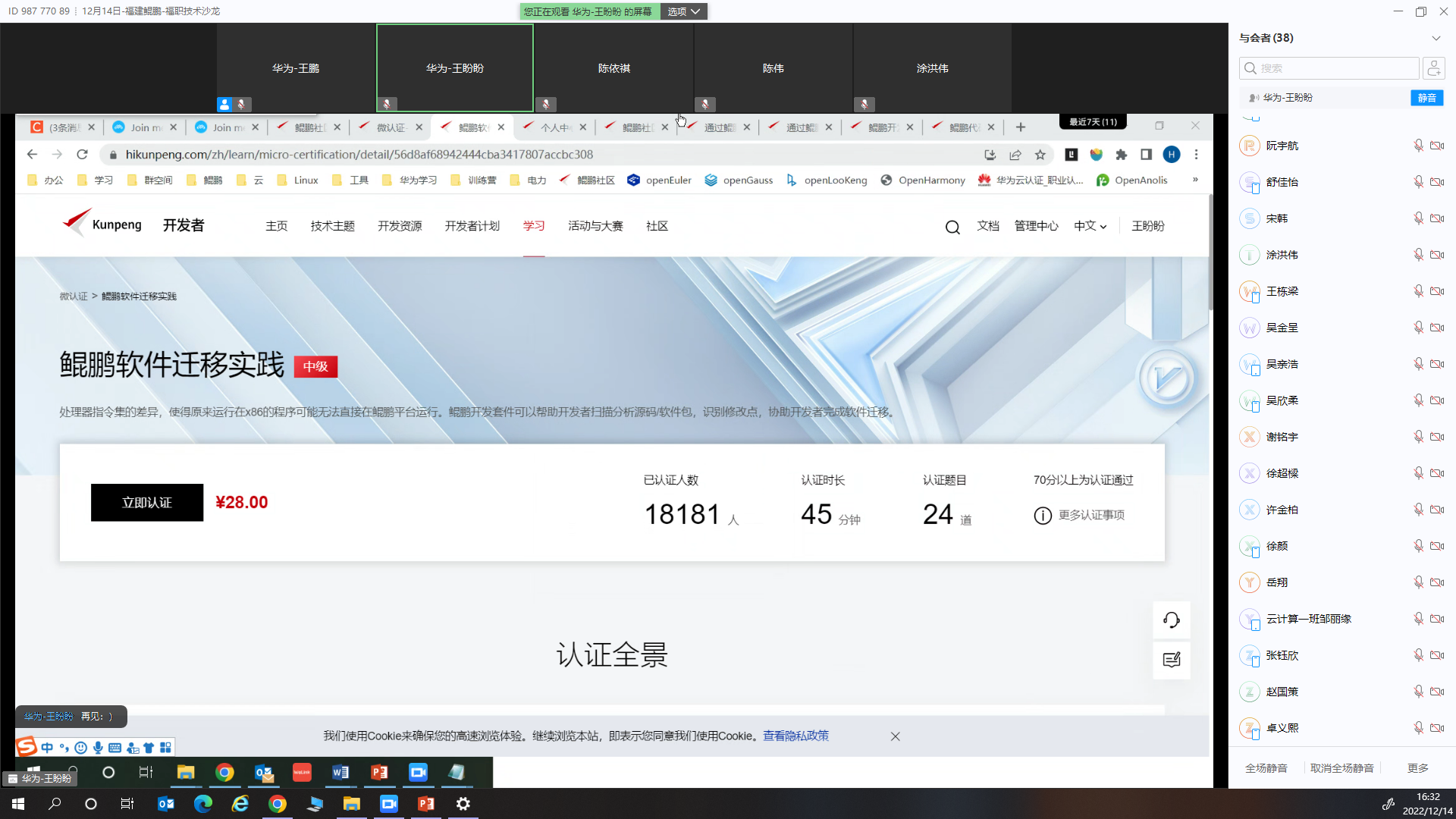
Task: Collapse the participants panel chevron
Action: (x=1436, y=38)
